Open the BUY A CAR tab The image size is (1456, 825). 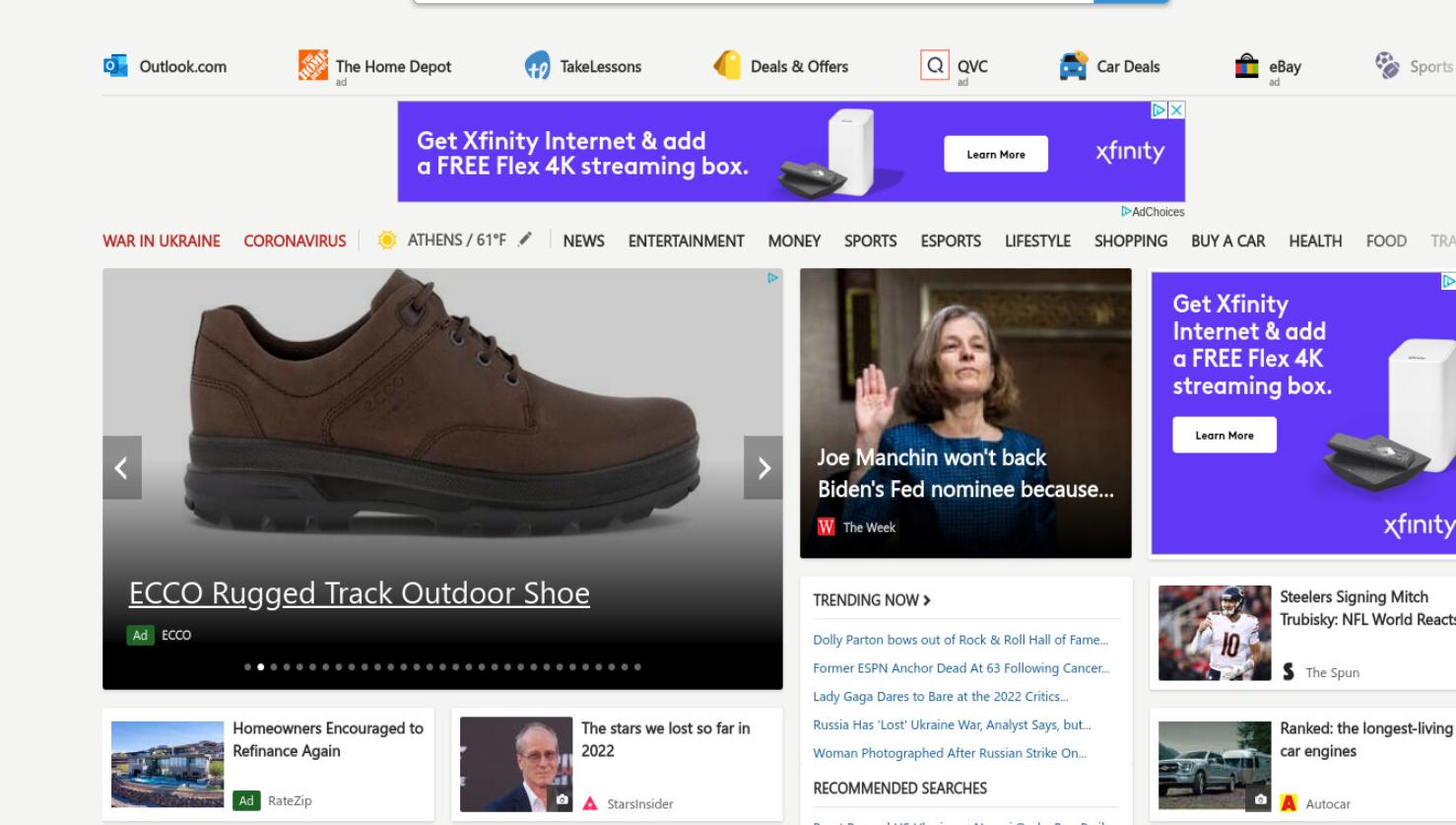click(x=1227, y=241)
